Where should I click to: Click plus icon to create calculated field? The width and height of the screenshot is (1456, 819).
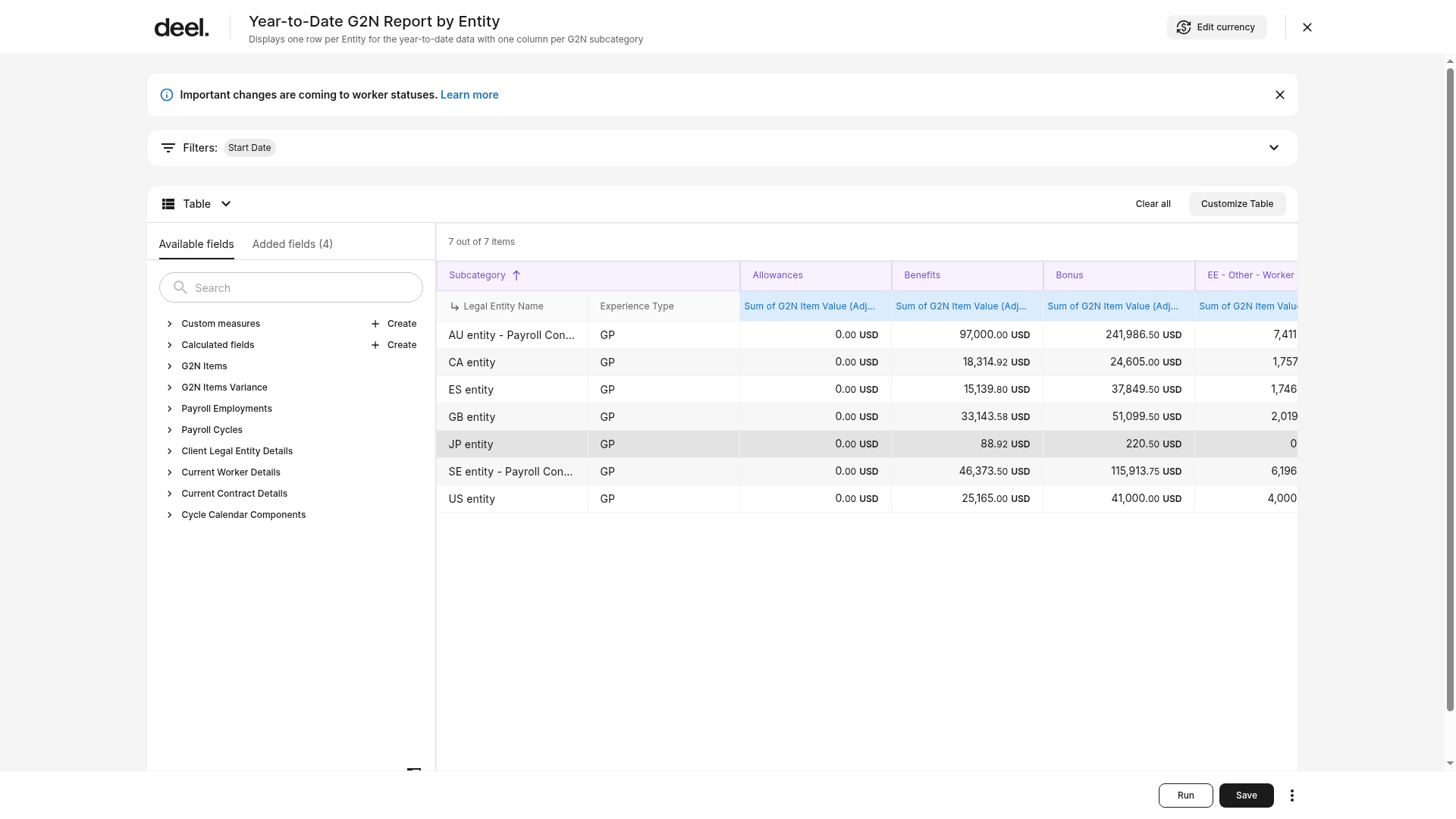(x=375, y=345)
